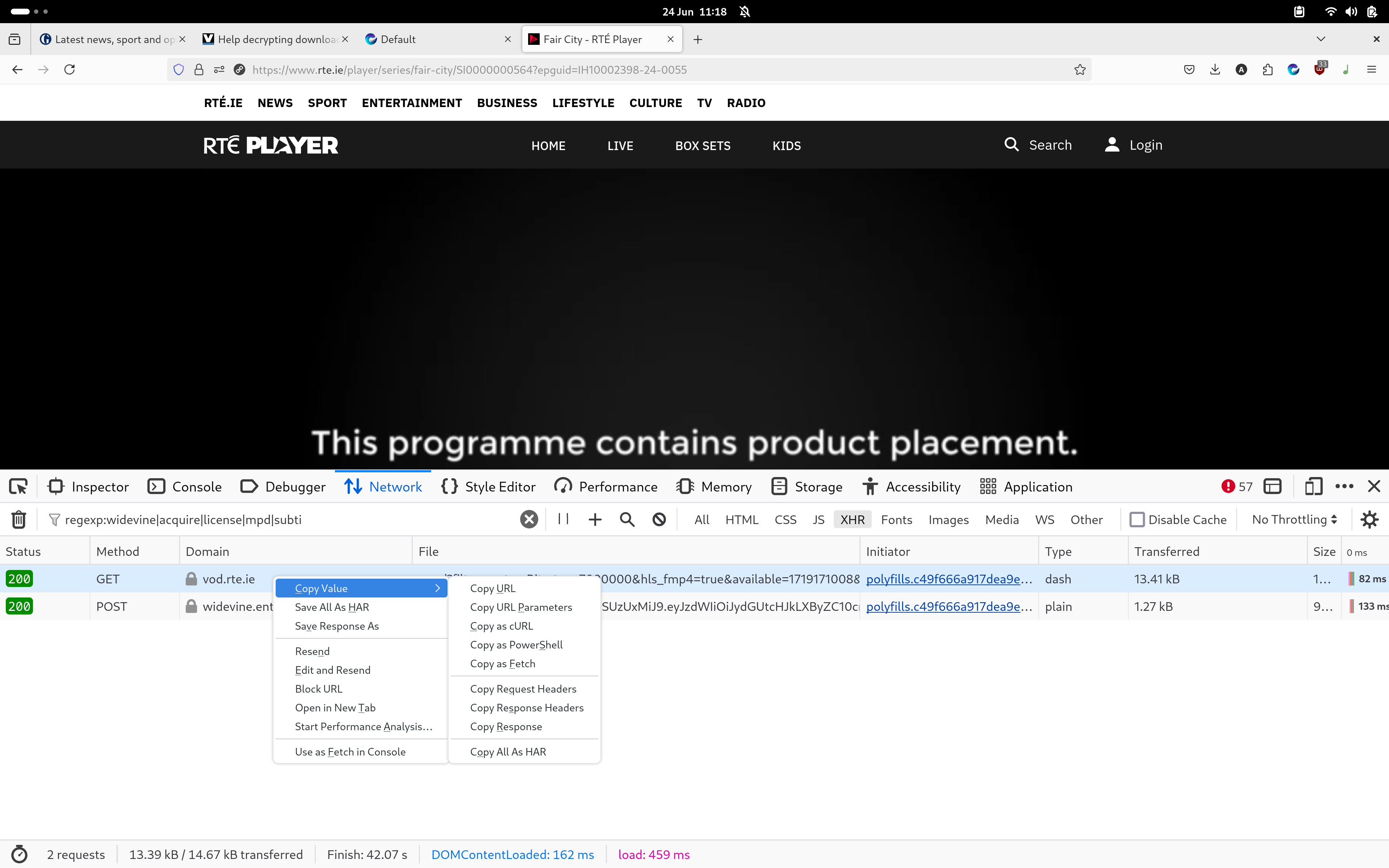Viewport: 1389px width, 868px height.
Task: Open the extensions puzzle icon
Action: pos(1268,69)
